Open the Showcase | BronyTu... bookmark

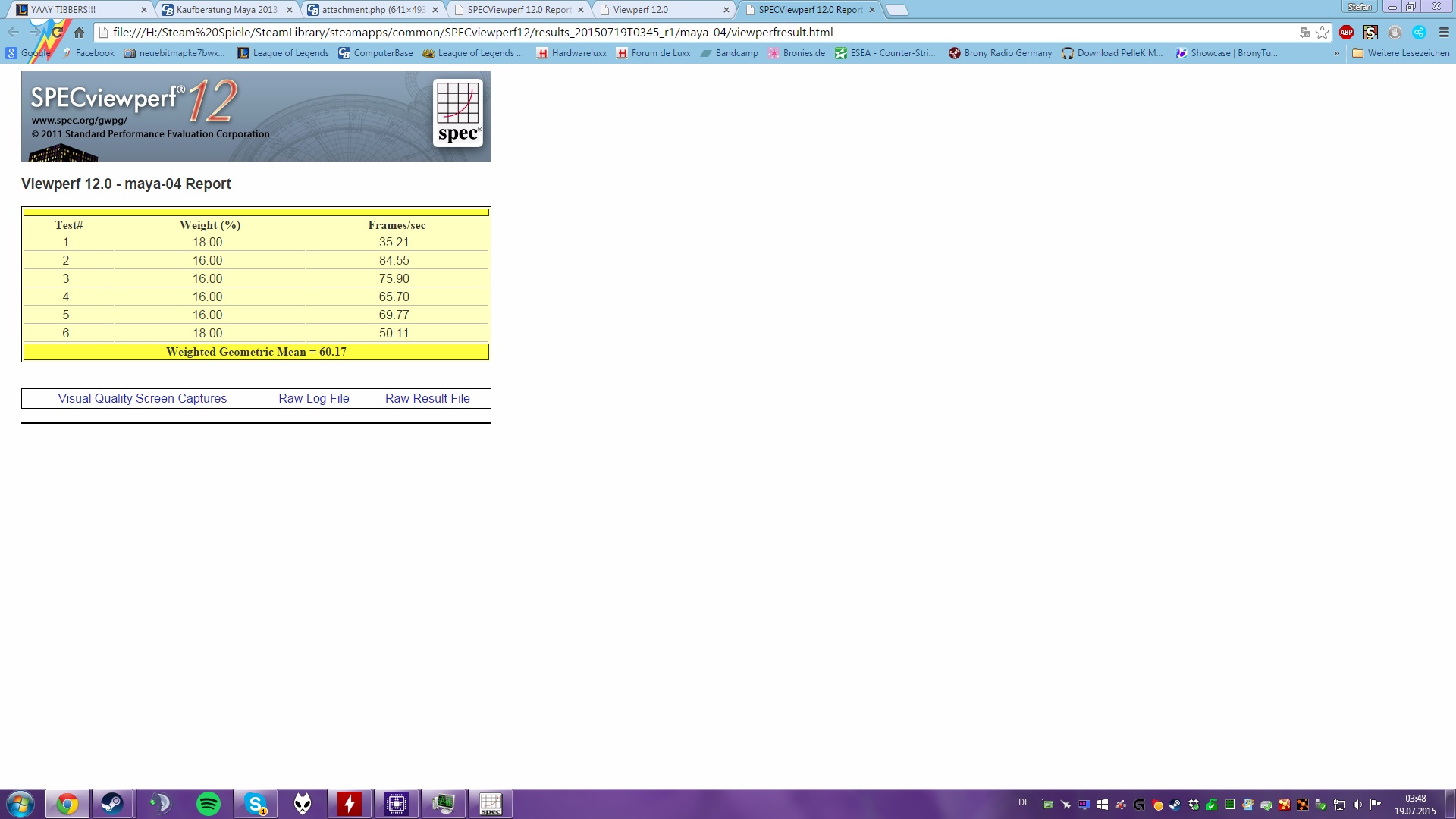coord(1227,53)
